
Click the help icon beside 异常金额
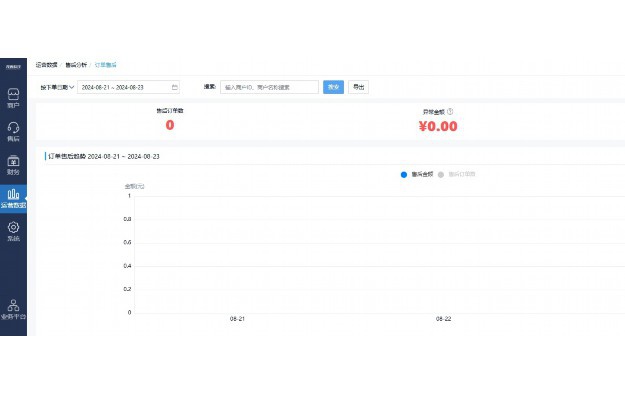[450, 112]
